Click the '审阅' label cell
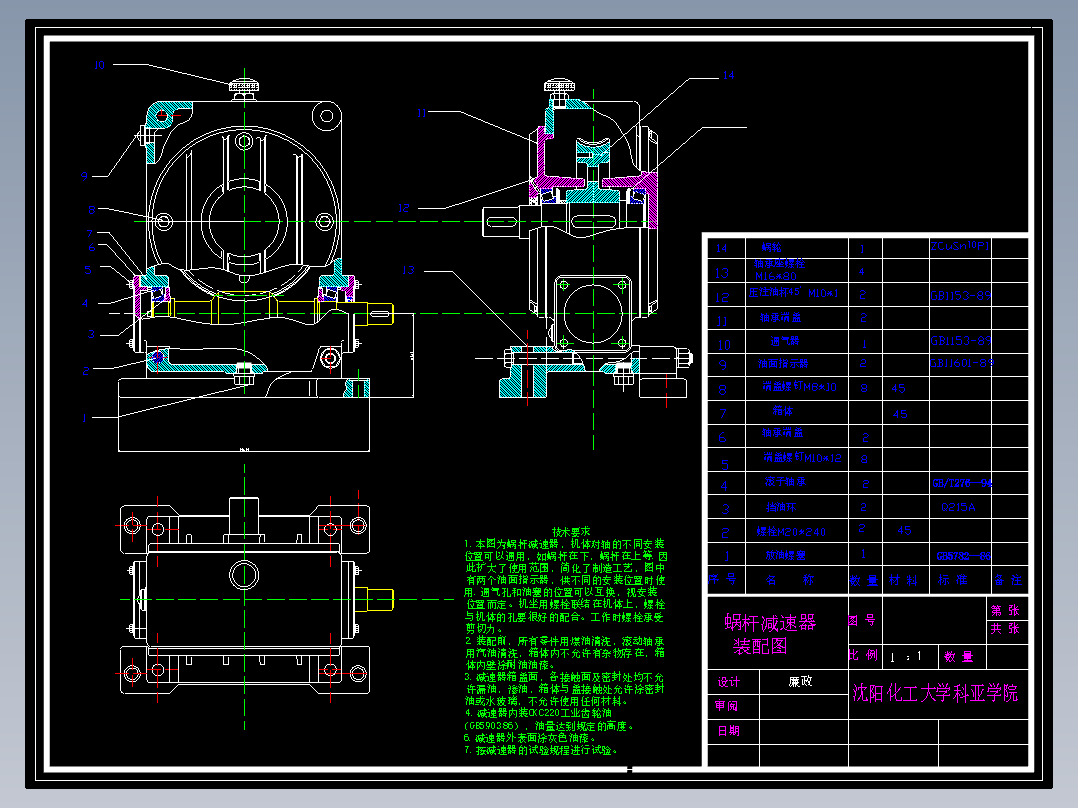1078x808 pixels. tap(726, 706)
